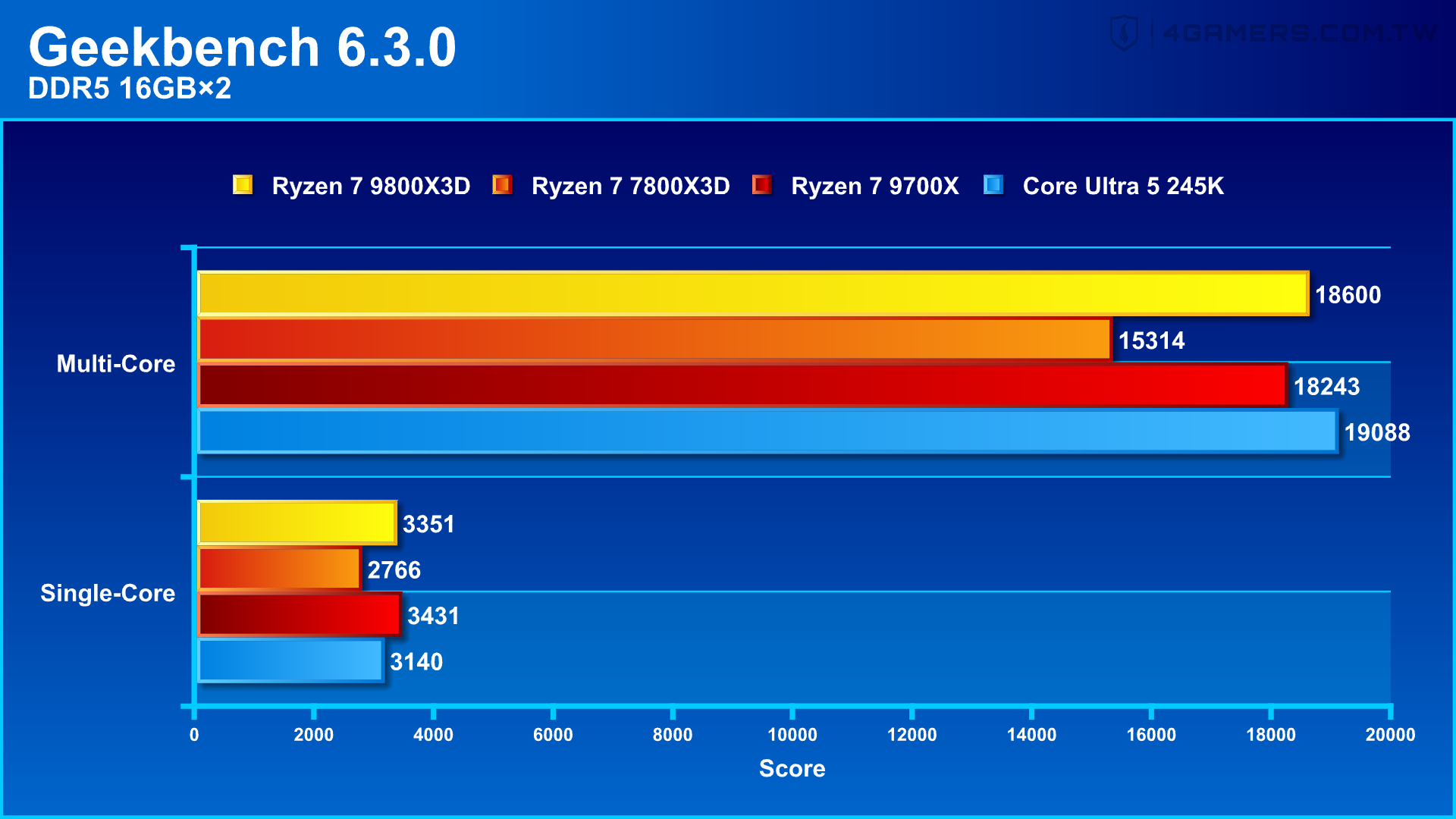Click the 2000 axis tick label
Image resolution: width=1456 pixels, height=819 pixels.
(314, 735)
